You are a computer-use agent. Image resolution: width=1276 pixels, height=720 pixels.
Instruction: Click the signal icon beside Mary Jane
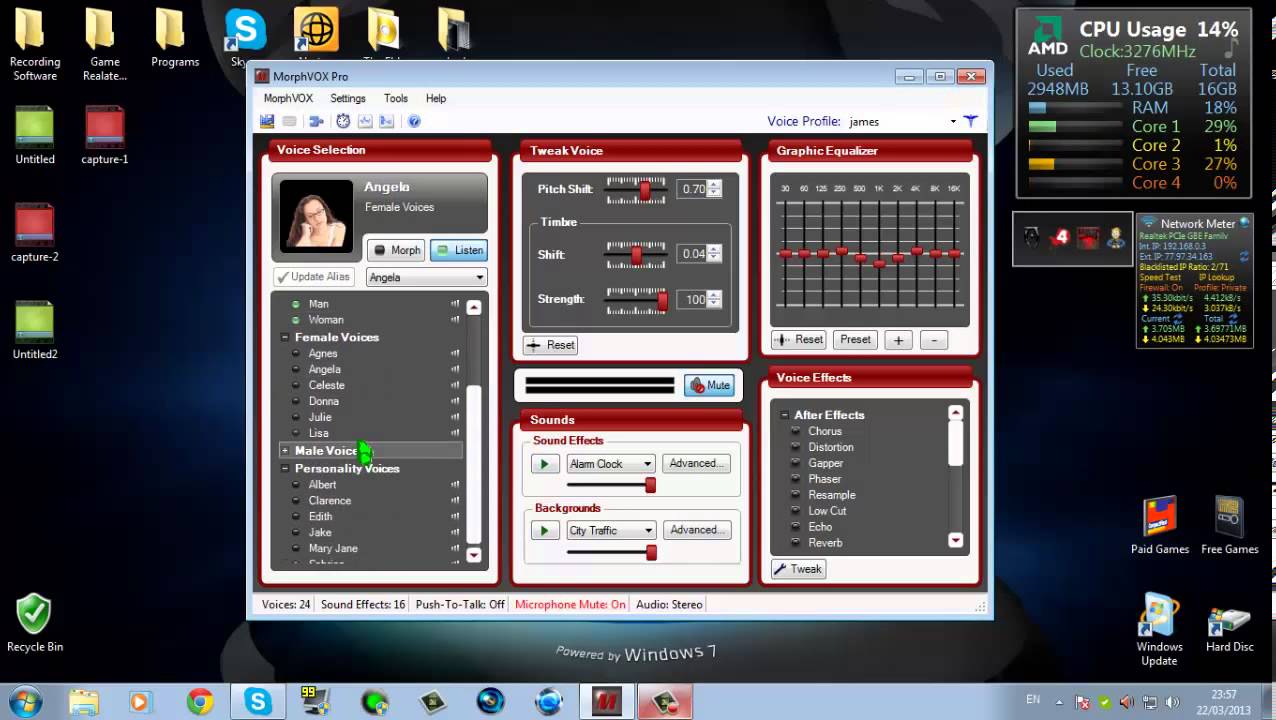coord(455,549)
